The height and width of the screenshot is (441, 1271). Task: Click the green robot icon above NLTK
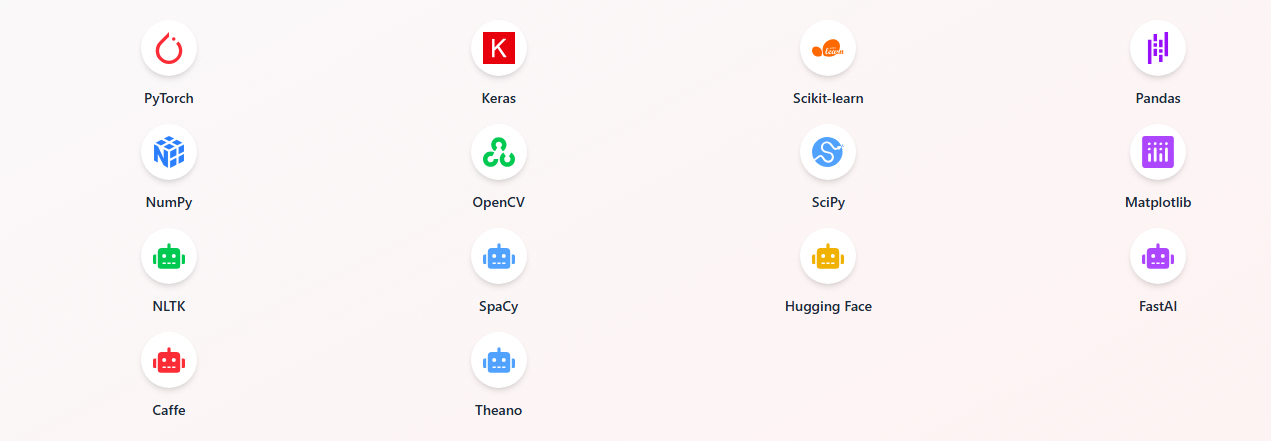click(169, 256)
